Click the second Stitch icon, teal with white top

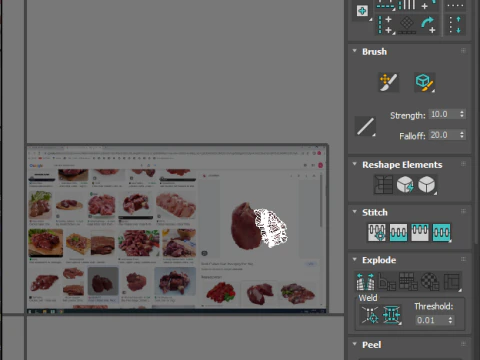pos(398,232)
